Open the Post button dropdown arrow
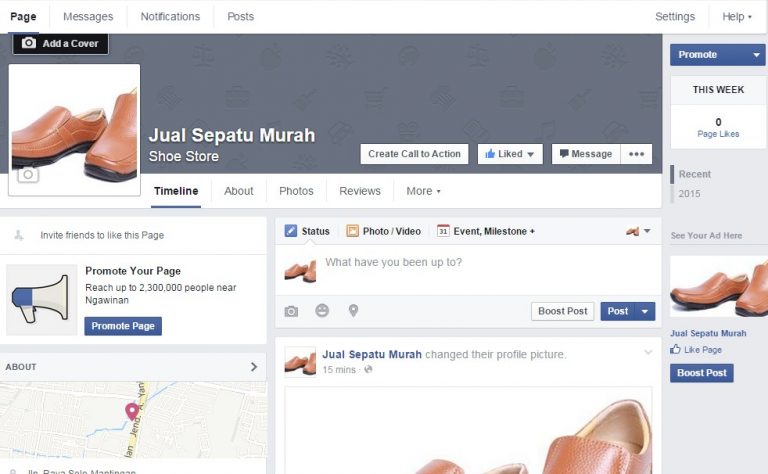This screenshot has width=768, height=474. [645, 311]
